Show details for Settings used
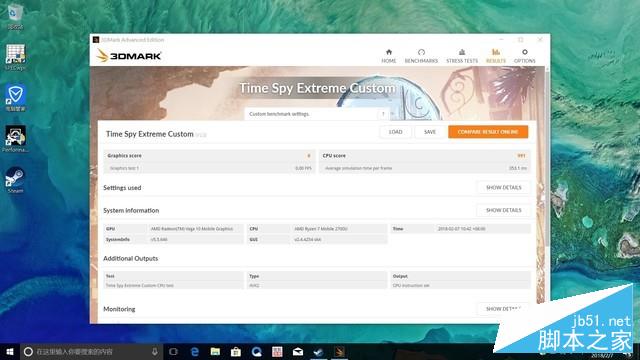Viewport: 640px width, 360px height. pyautogui.click(x=504, y=187)
